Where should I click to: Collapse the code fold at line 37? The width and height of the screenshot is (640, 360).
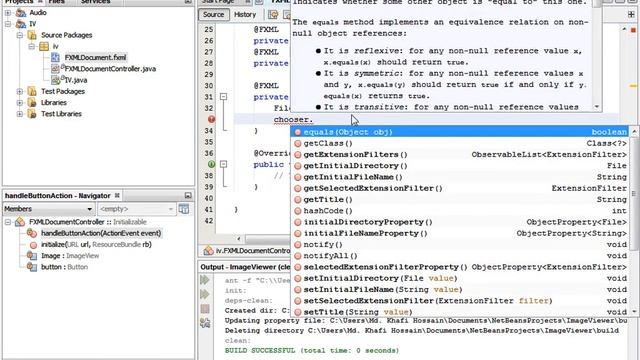point(224,164)
